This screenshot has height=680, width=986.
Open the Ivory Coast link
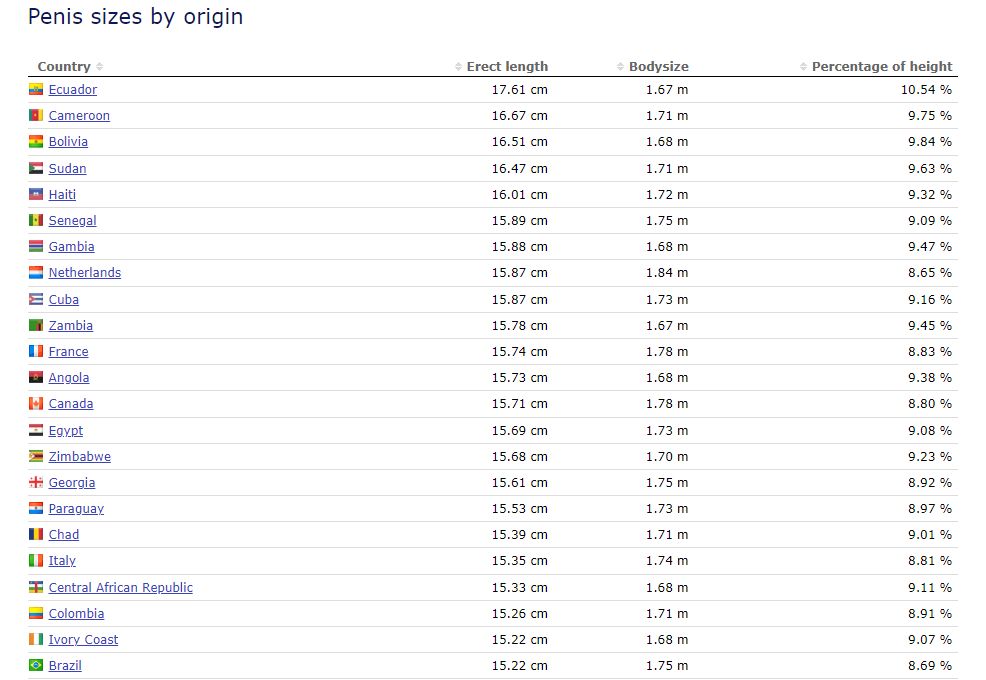[83, 640]
